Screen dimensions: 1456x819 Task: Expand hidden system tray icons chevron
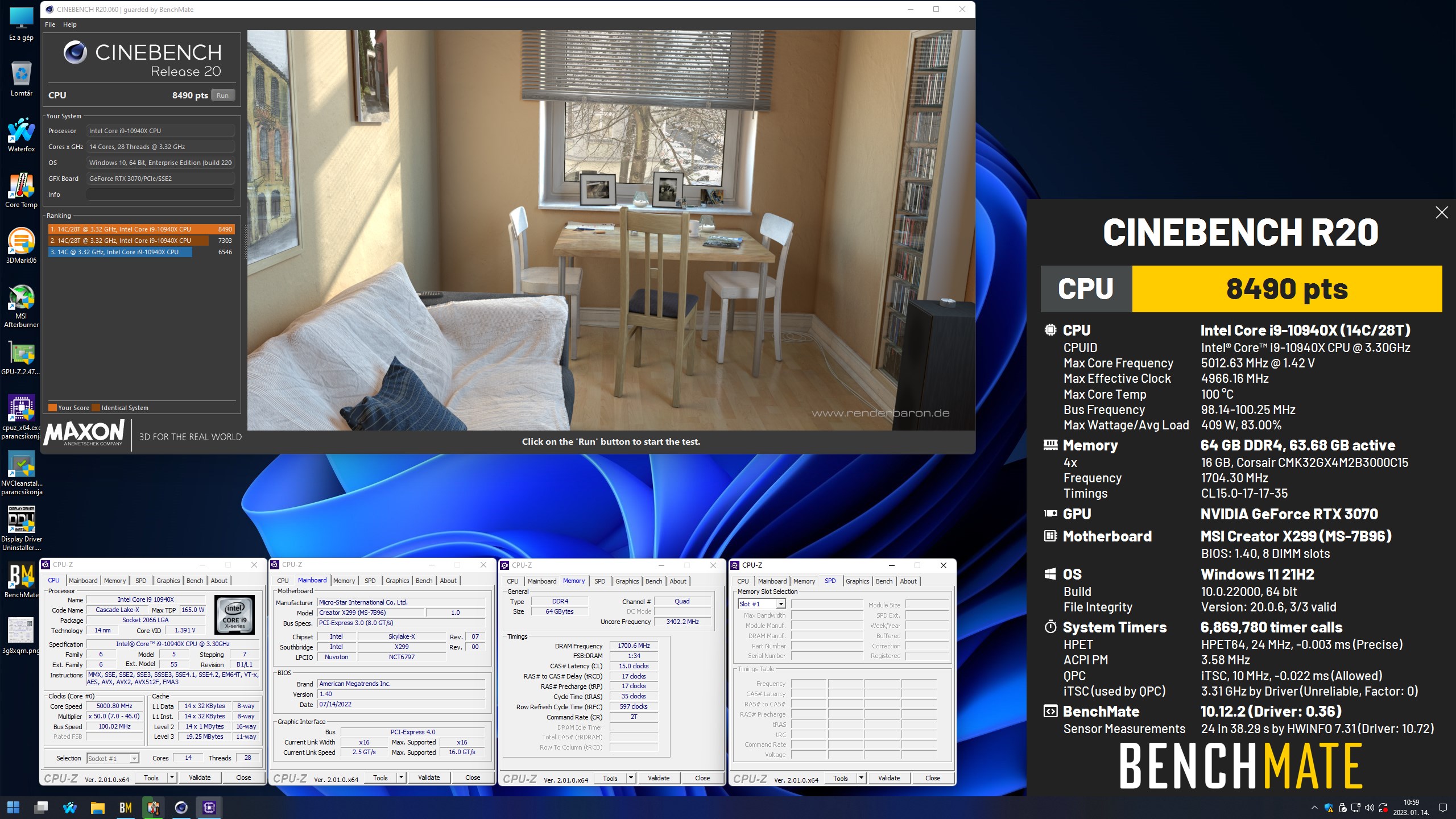coord(1314,808)
